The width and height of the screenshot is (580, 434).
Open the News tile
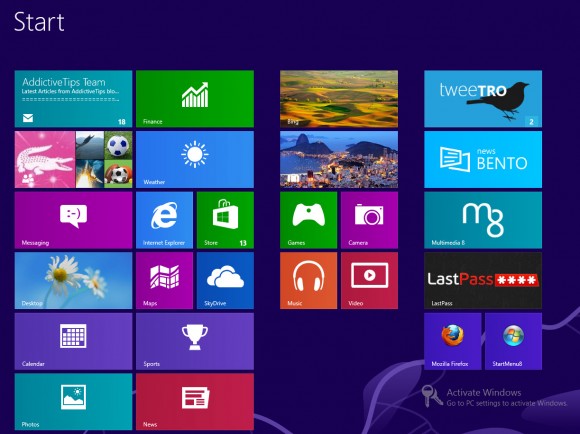pyautogui.click(x=195, y=402)
